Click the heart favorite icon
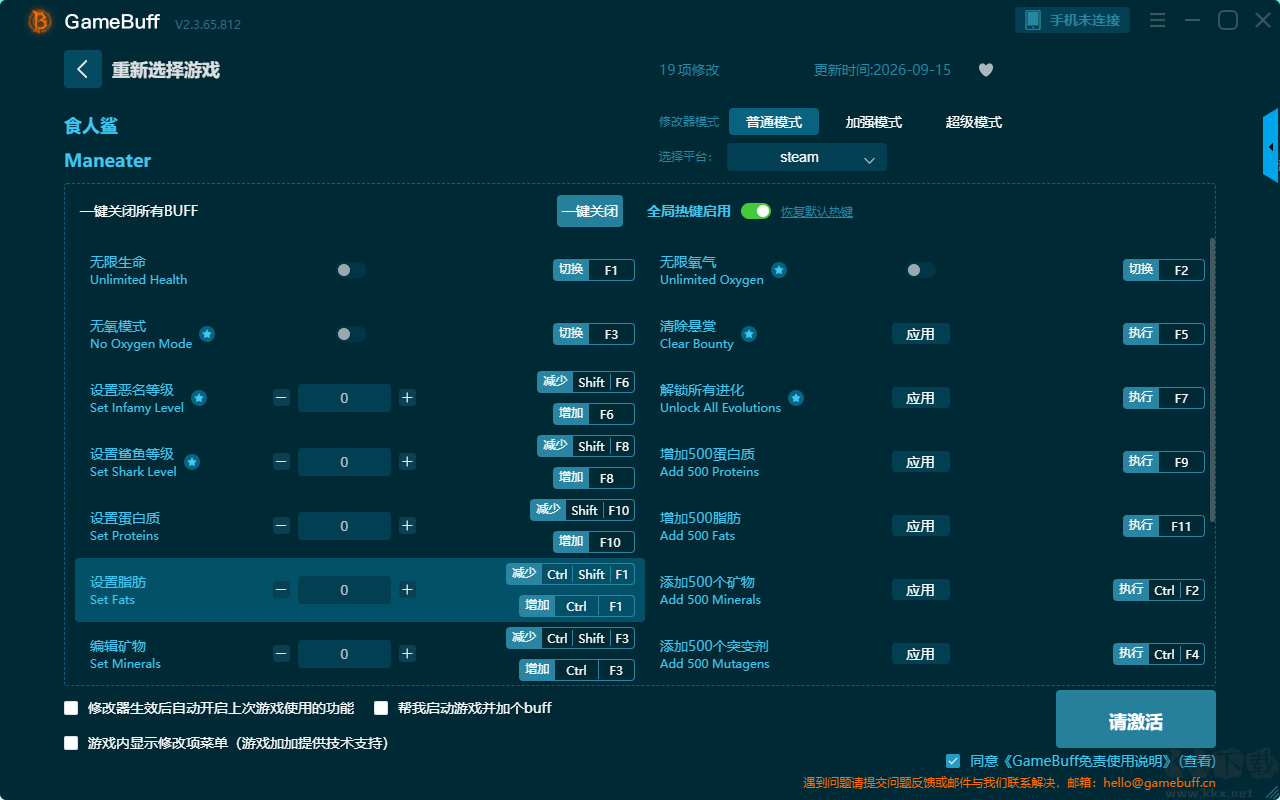The width and height of the screenshot is (1280, 800). pos(986,70)
